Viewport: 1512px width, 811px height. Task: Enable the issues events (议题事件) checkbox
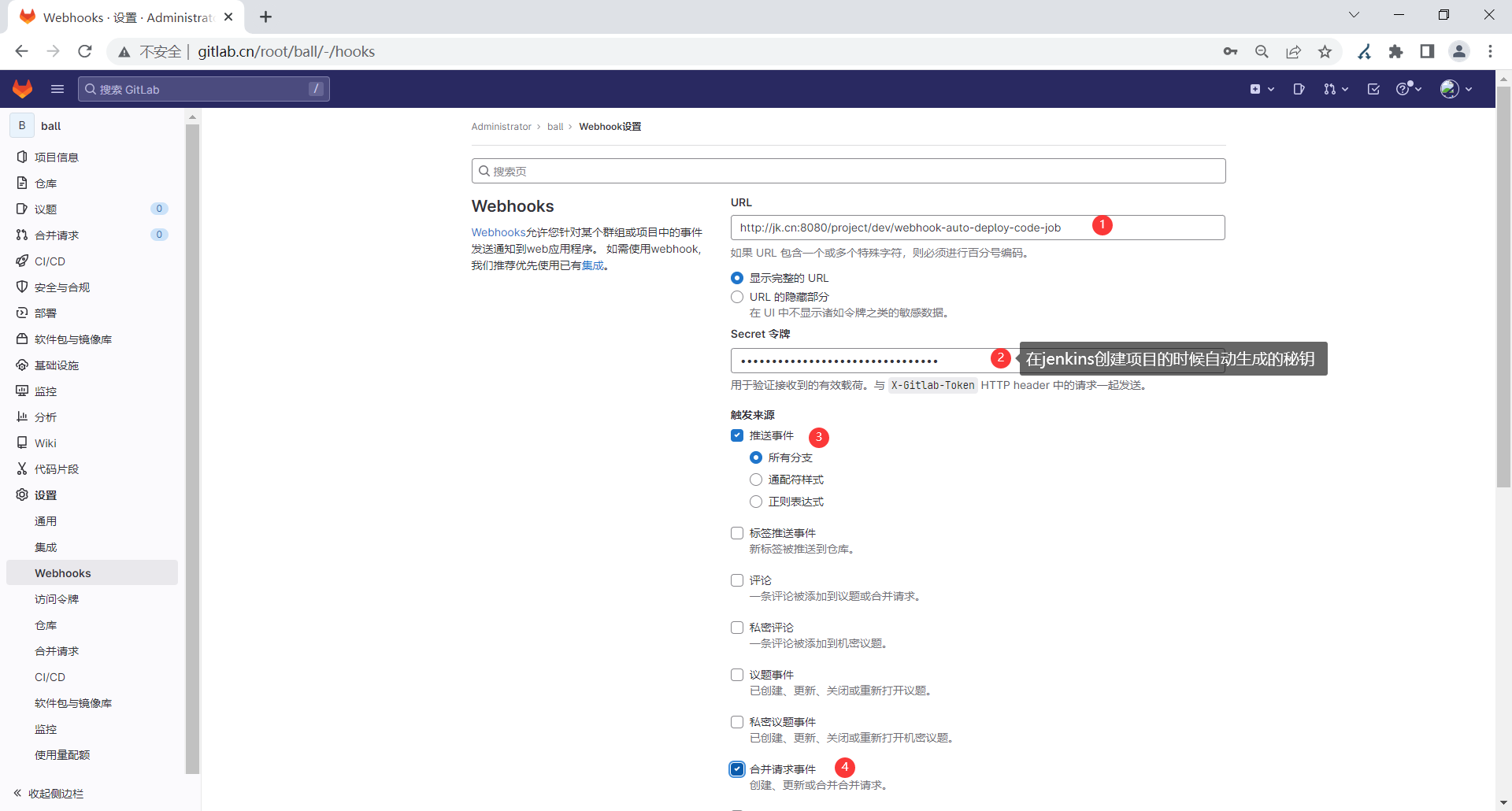[737, 675]
